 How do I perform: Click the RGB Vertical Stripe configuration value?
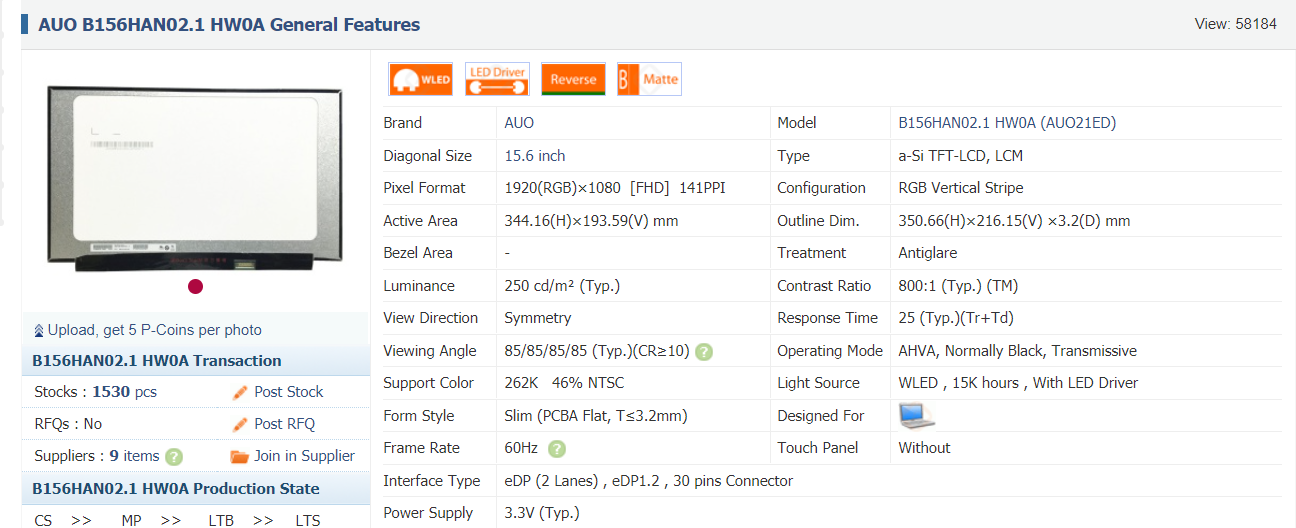pos(961,188)
